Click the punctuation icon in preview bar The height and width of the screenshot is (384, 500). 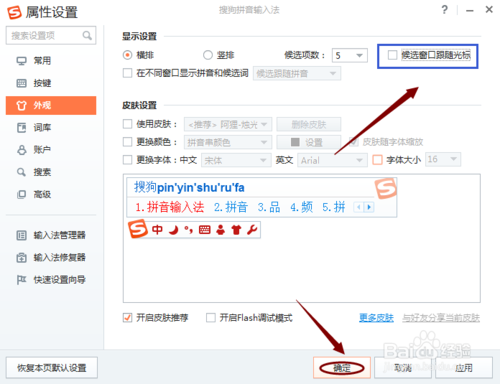[x=189, y=230]
